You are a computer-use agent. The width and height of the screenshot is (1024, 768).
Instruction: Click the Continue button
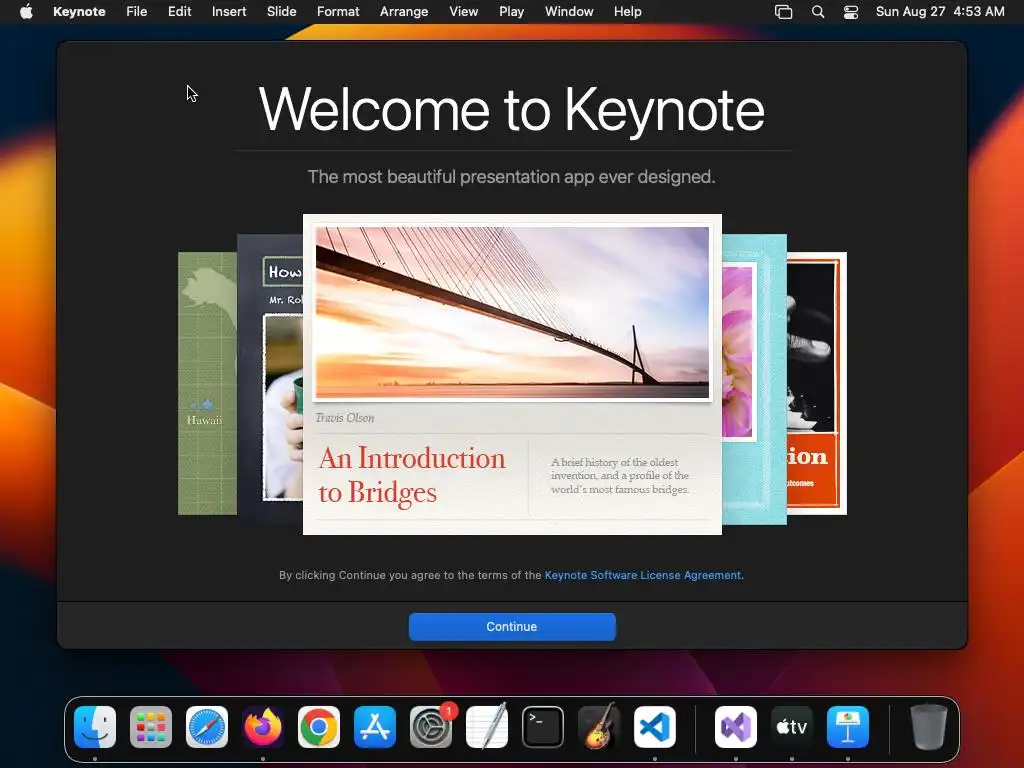[512, 626]
